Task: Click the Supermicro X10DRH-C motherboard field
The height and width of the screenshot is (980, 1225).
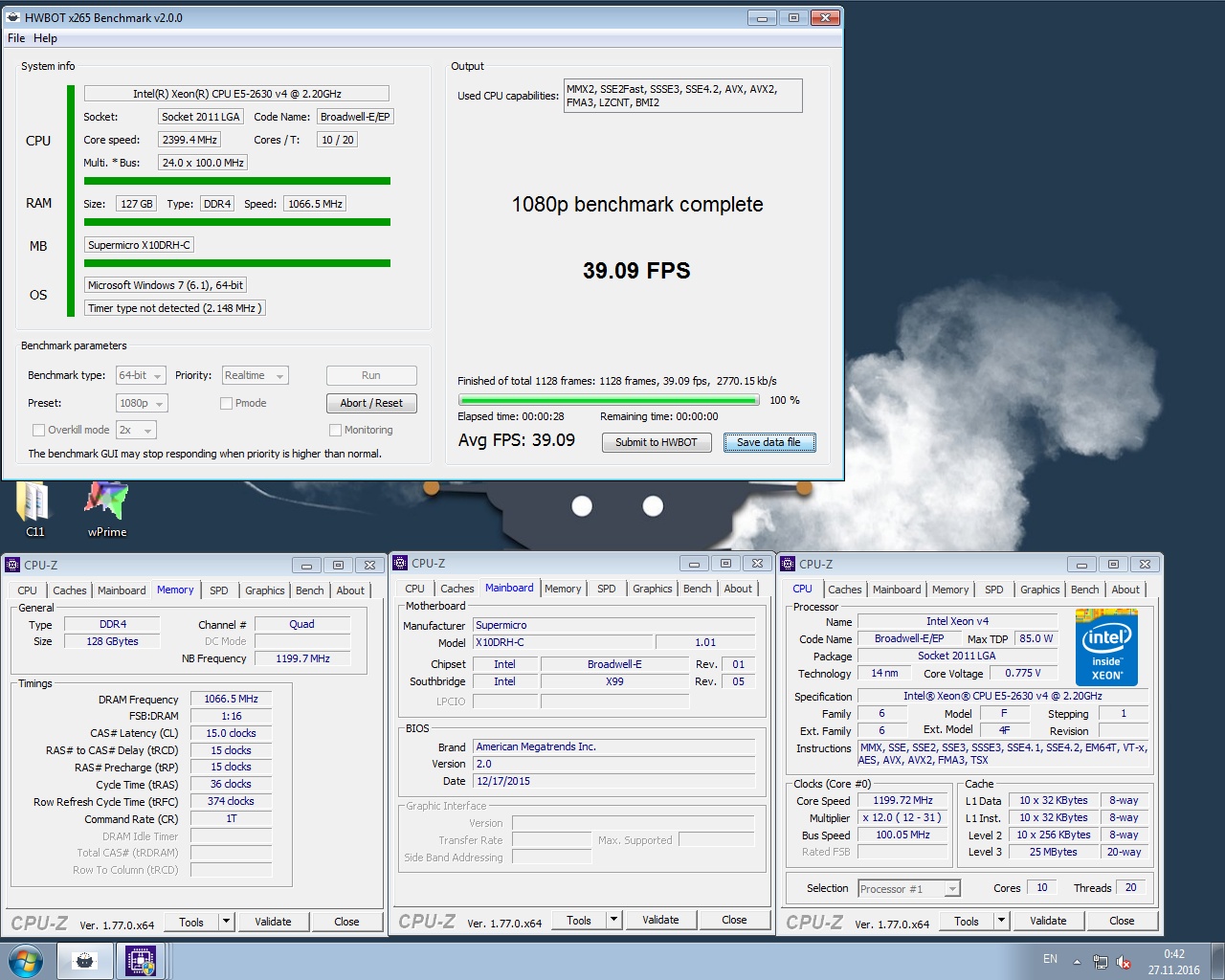Action: pyautogui.click(x=140, y=245)
